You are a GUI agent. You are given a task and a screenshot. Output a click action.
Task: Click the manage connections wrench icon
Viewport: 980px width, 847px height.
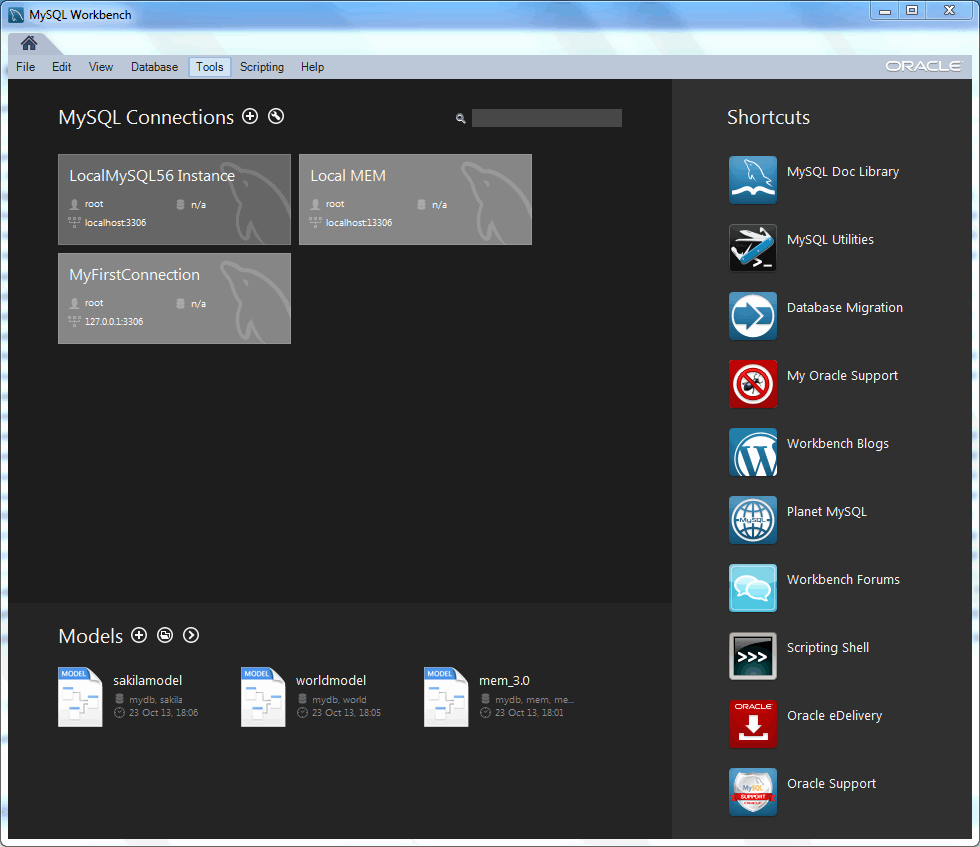(276, 116)
